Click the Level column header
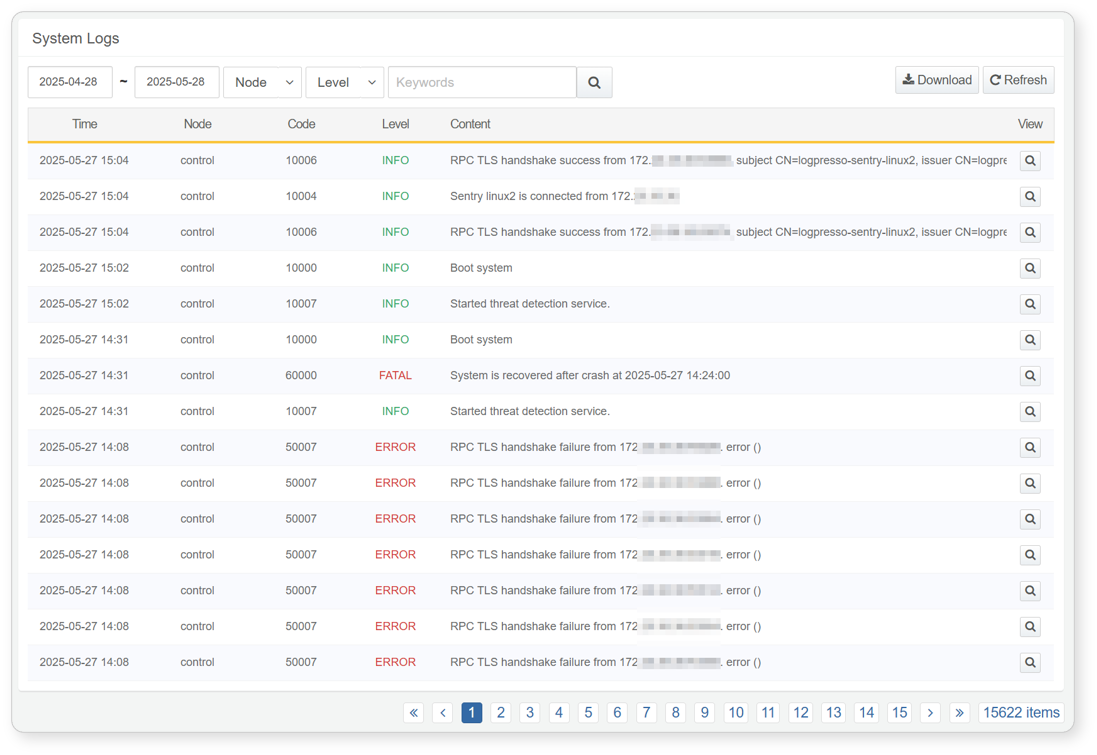The height and width of the screenshot is (755, 1097). tap(395, 124)
